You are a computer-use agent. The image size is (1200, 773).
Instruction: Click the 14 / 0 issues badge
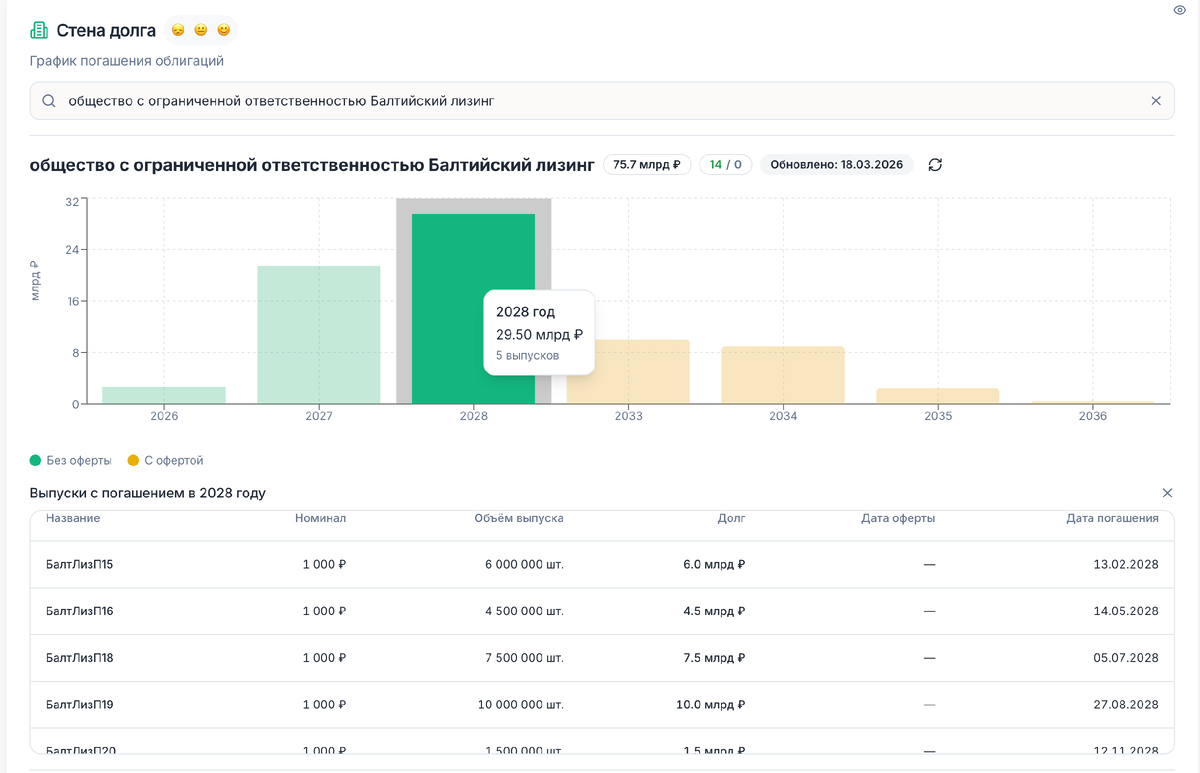(x=726, y=164)
